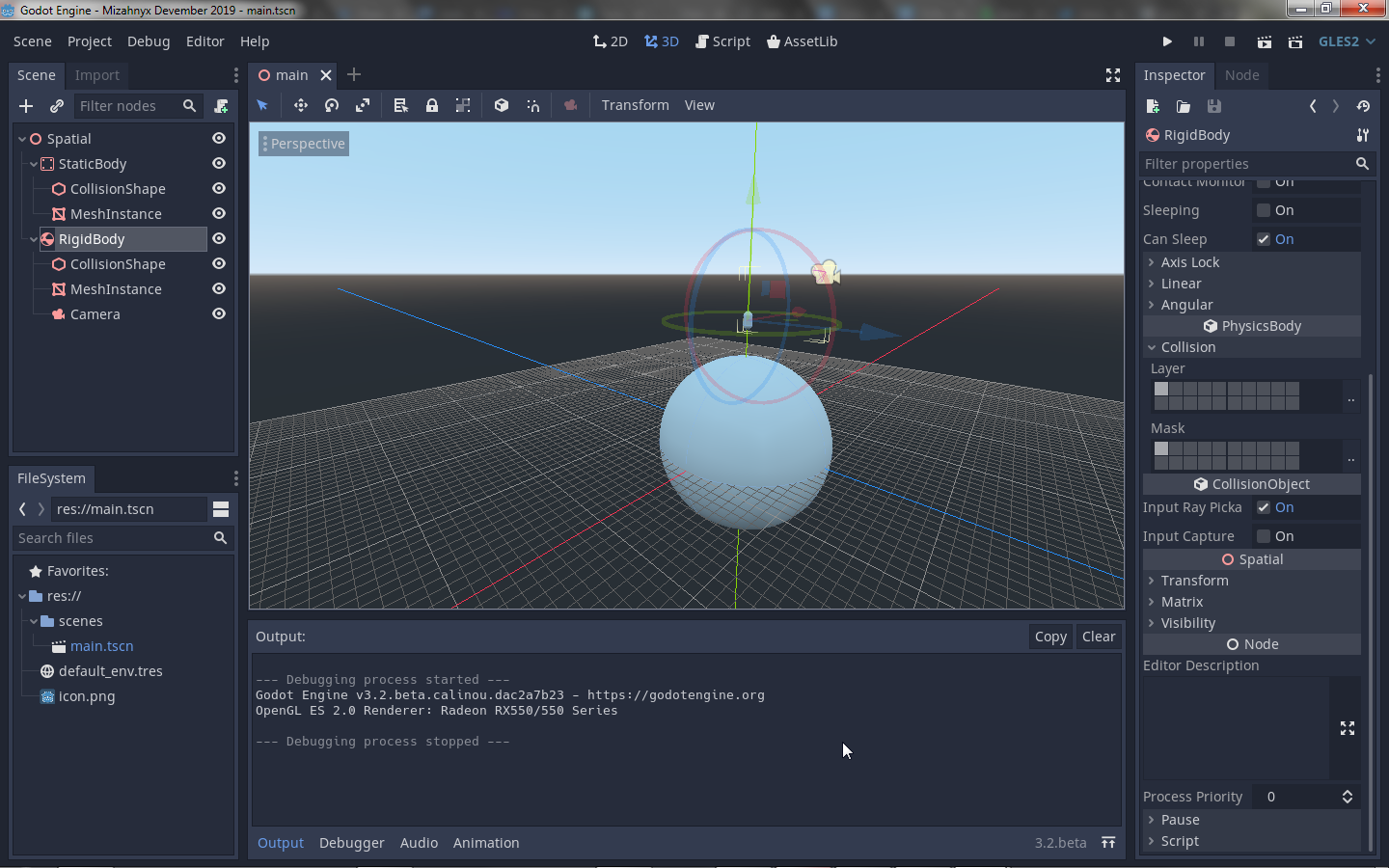Hide the Camera node
This screenshot has height=868, width=1389.
(x=219, y=314)
